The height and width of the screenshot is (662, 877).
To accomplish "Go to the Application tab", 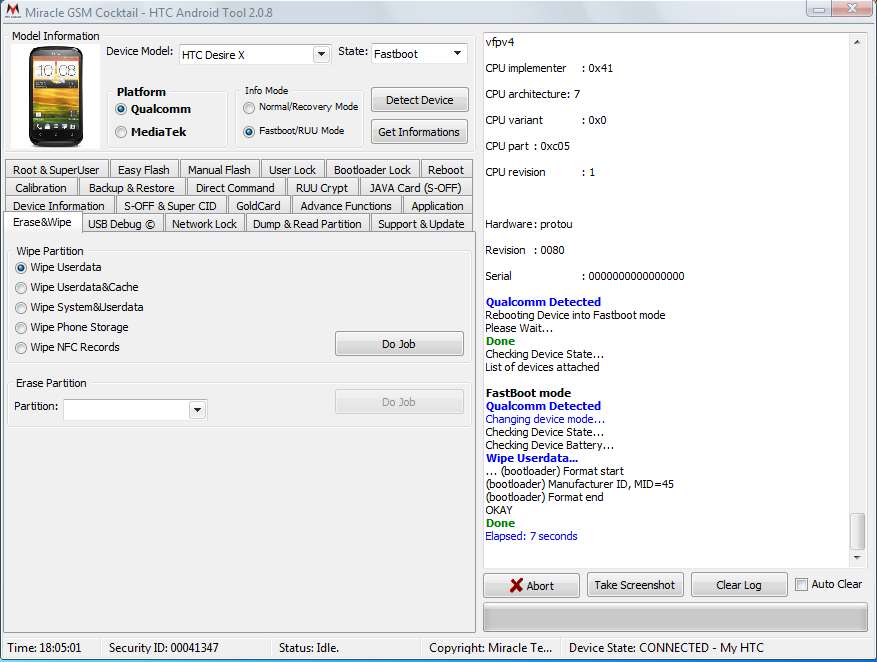I will (437, 205).
